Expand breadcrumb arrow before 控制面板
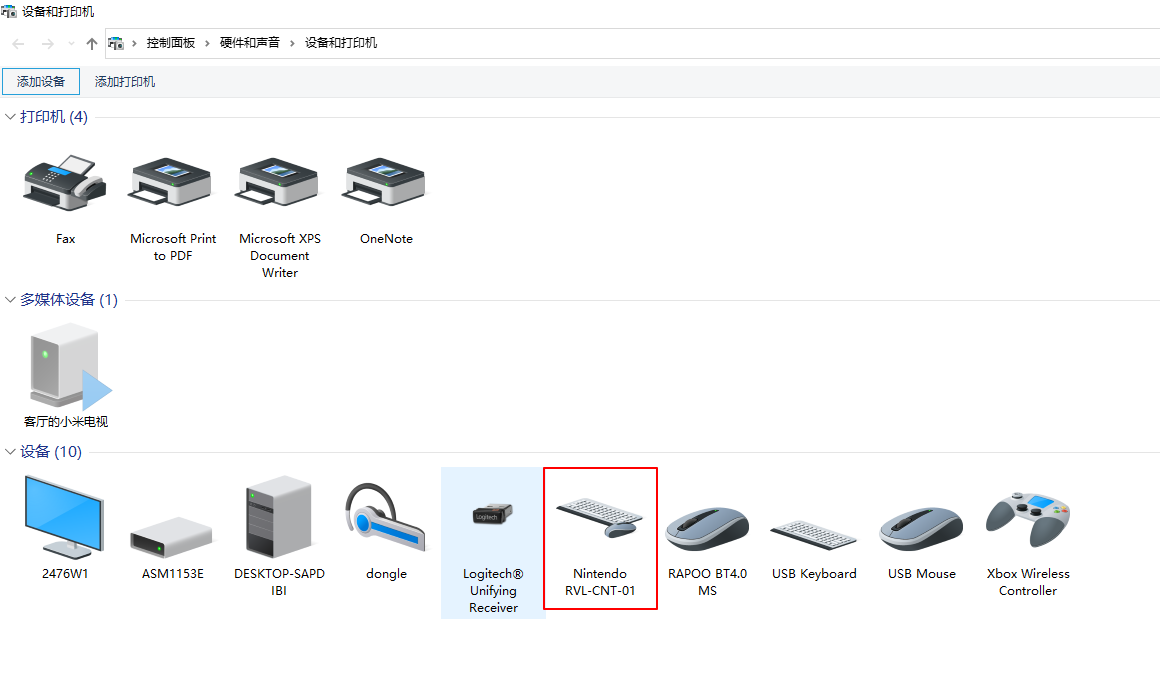Screen dimensions: 1160x680 pos(134,44)
